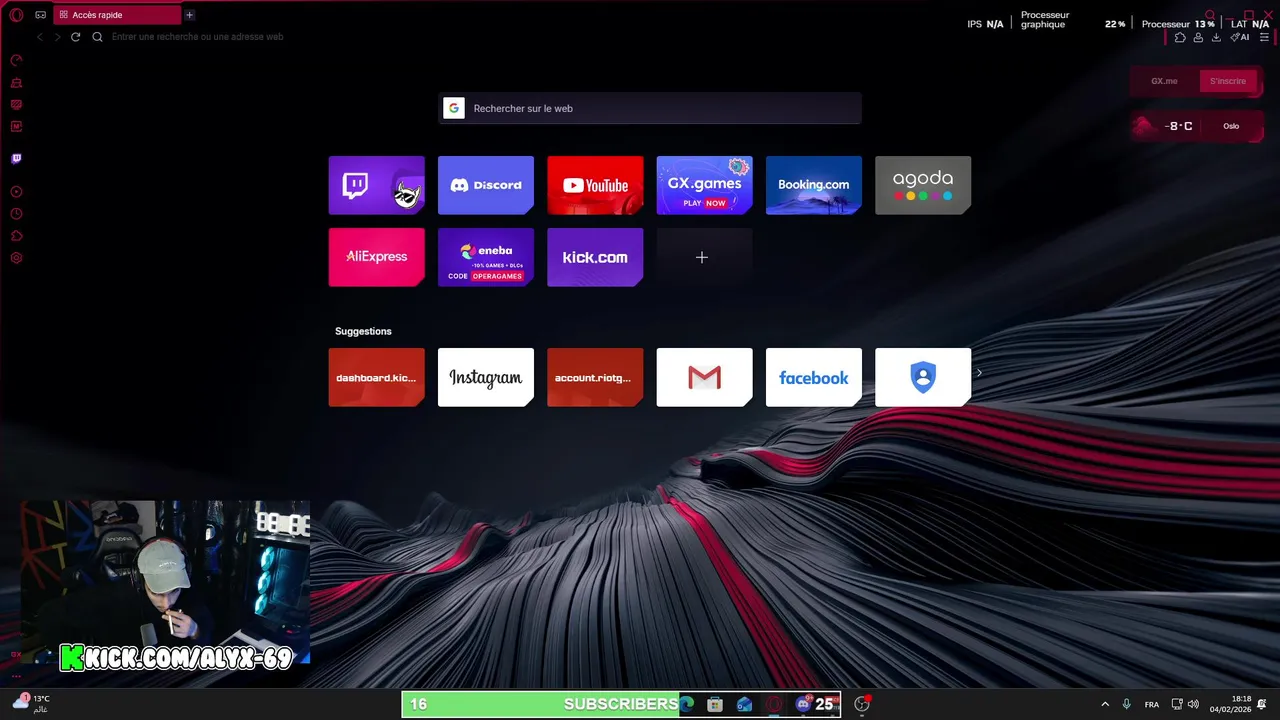Open the taskbar clock and date
The width and height of the screenshot is (1280, 720).
[1230, 704]
